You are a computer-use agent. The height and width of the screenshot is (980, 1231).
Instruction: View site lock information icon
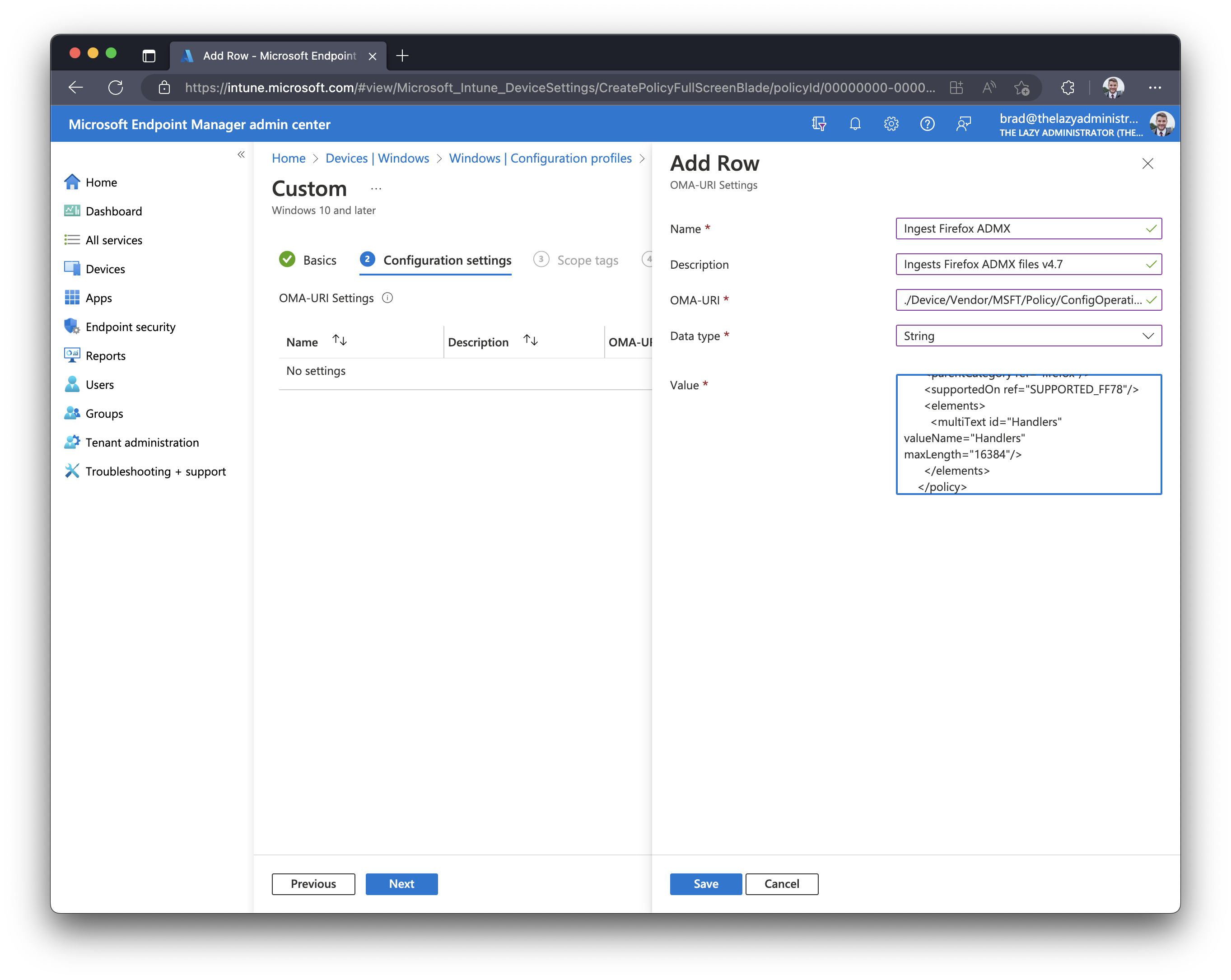(x=164, y=87)
